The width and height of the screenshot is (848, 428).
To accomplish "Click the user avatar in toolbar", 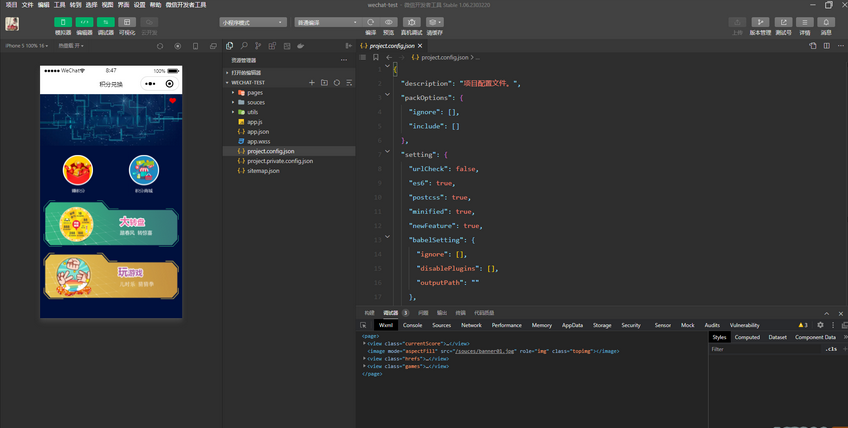I will coord(12,24).
